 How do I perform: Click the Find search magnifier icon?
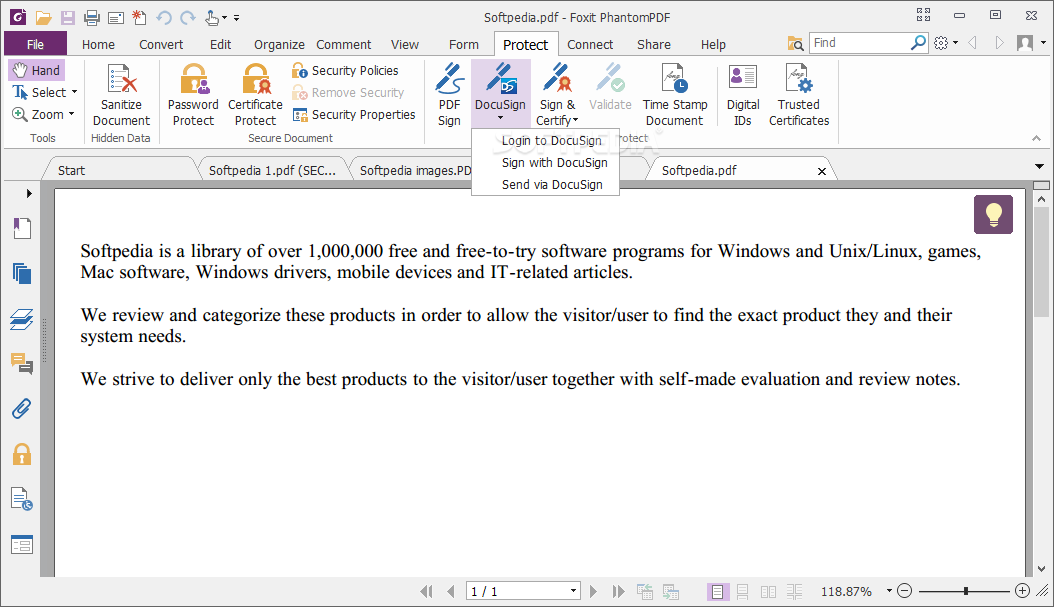click(918, 43)
